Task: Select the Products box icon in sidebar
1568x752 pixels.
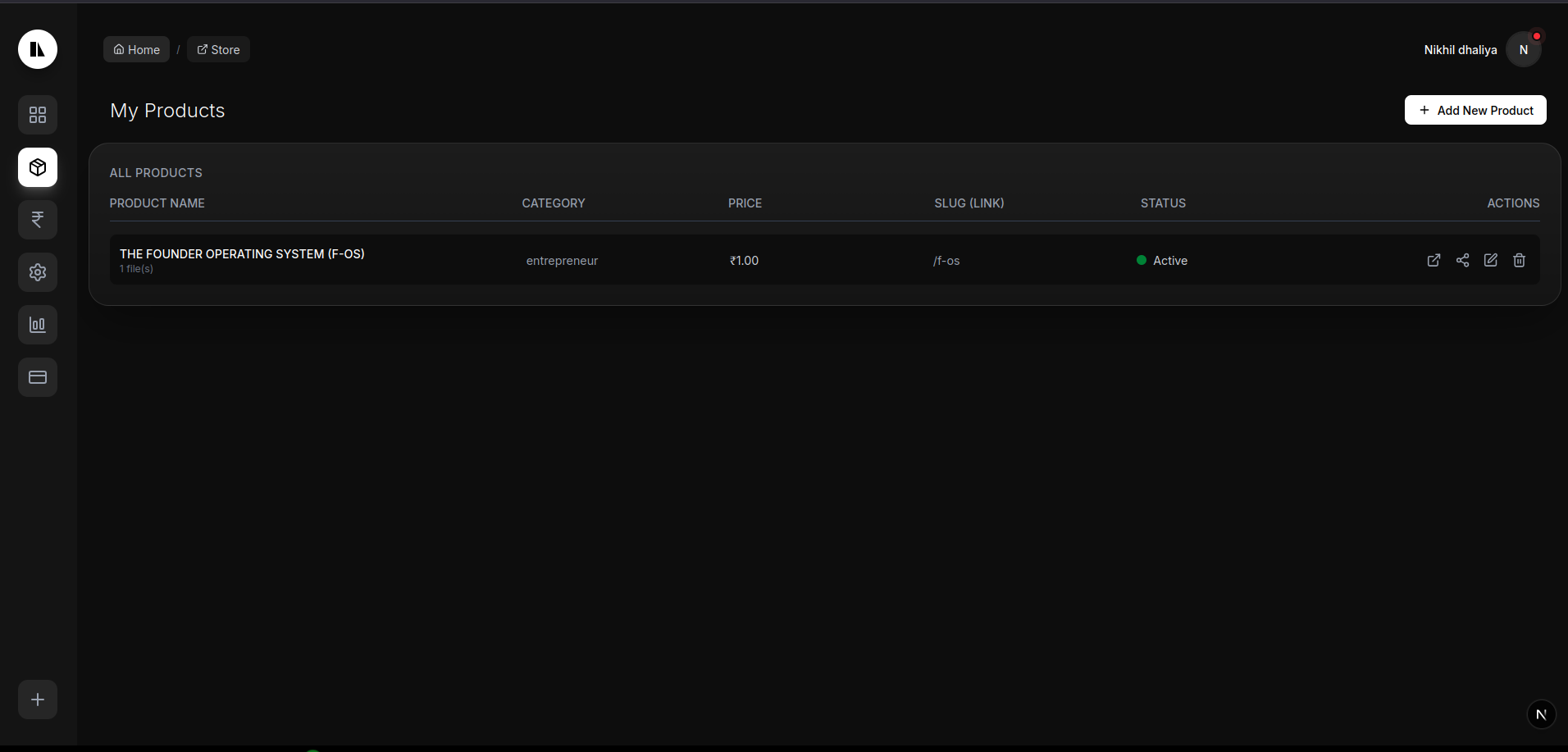Action: tap(37, 167)
